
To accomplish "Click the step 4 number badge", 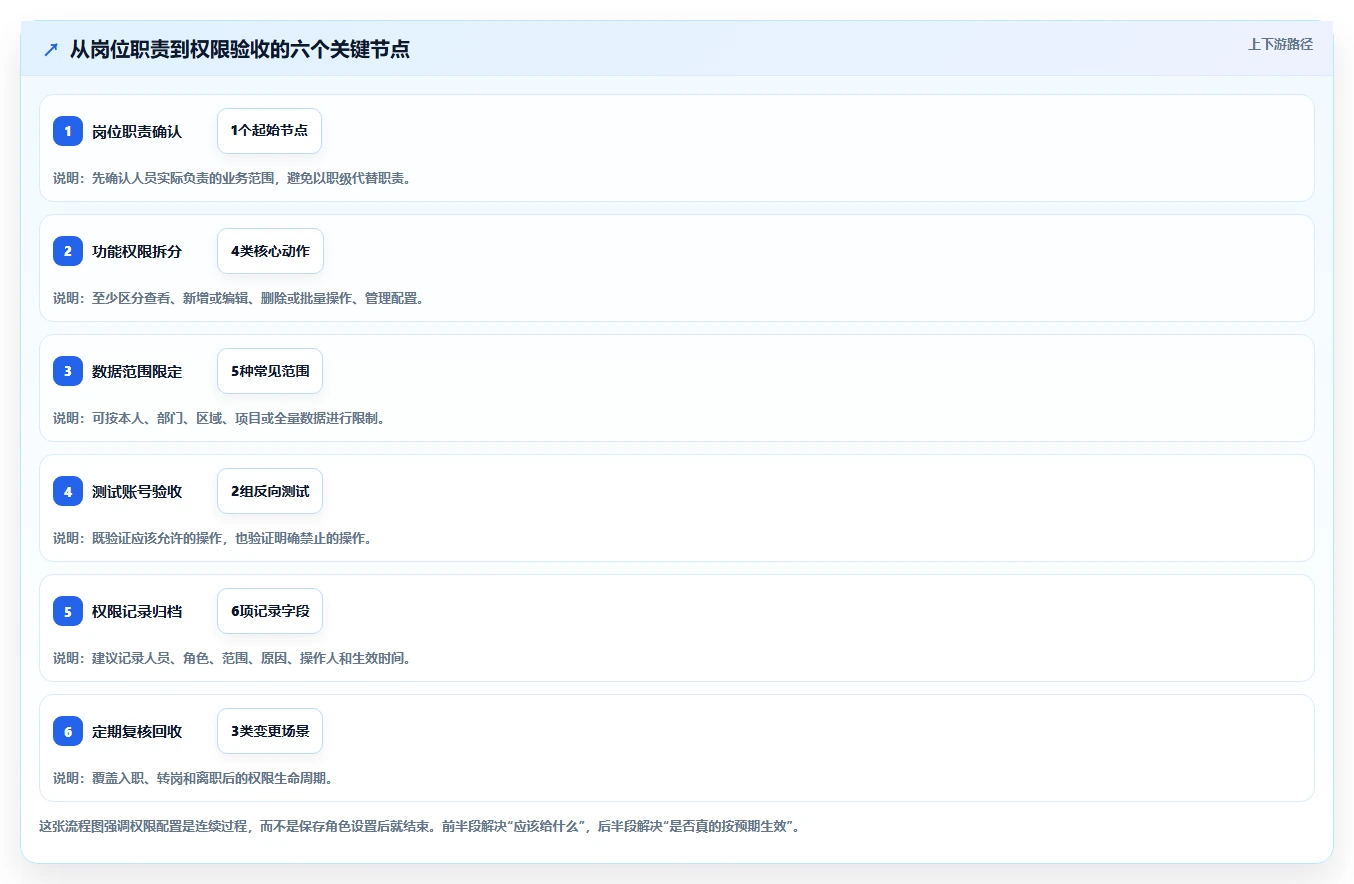I will 68,491.
